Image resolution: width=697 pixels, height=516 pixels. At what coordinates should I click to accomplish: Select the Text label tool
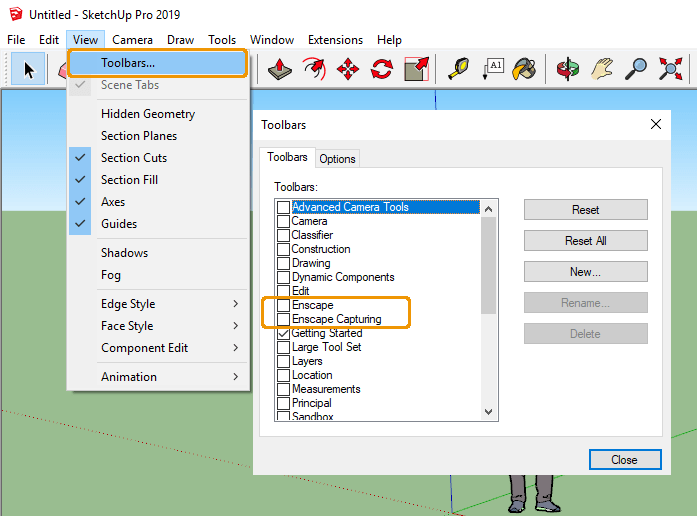[x=493, y=69]
